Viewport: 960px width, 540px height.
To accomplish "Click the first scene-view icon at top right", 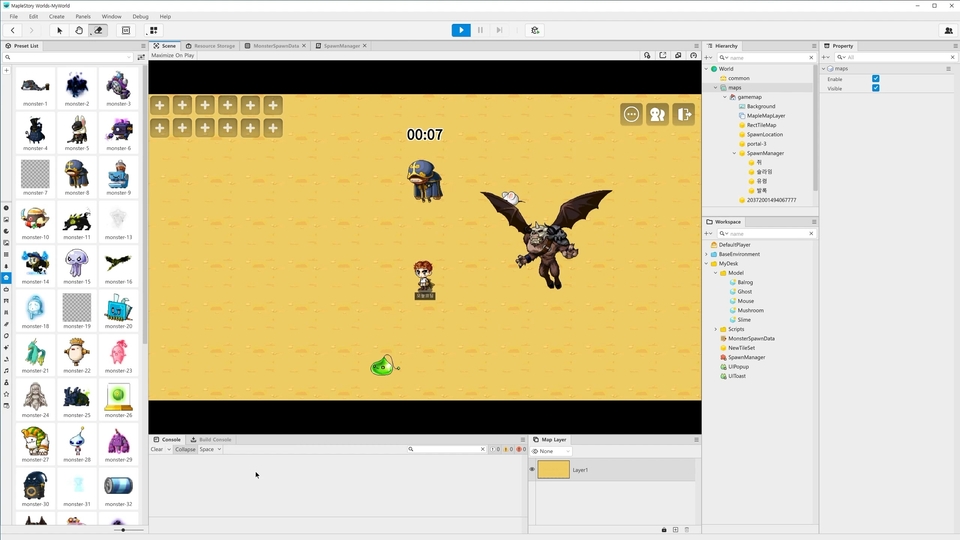I will 647,55.
